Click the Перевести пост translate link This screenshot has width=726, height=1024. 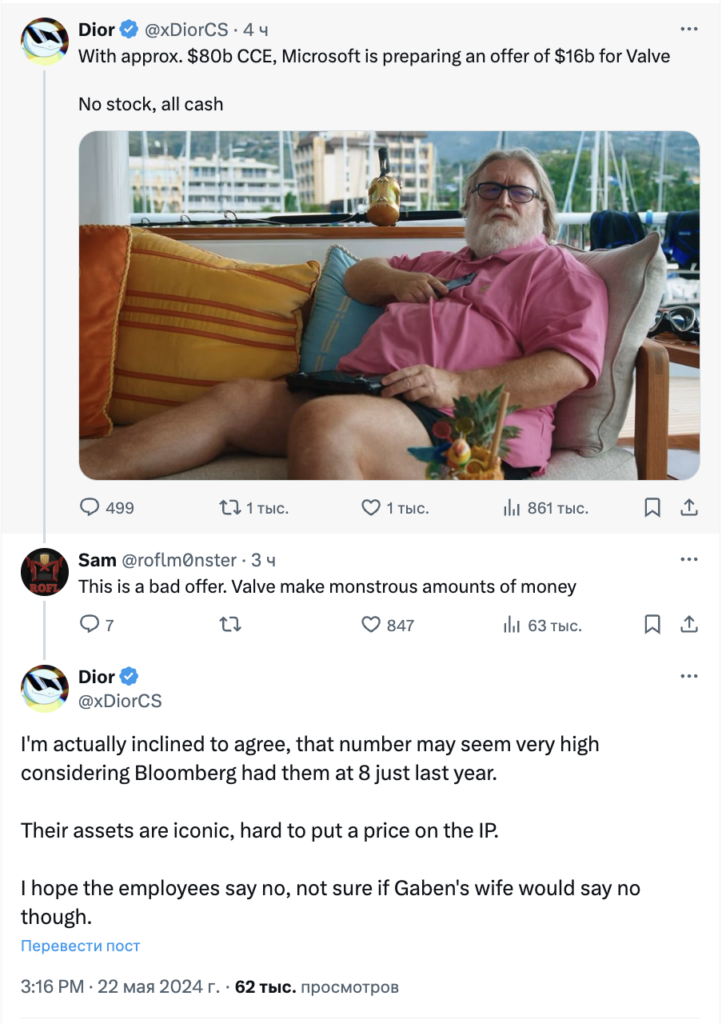click(x=80, y=946)
